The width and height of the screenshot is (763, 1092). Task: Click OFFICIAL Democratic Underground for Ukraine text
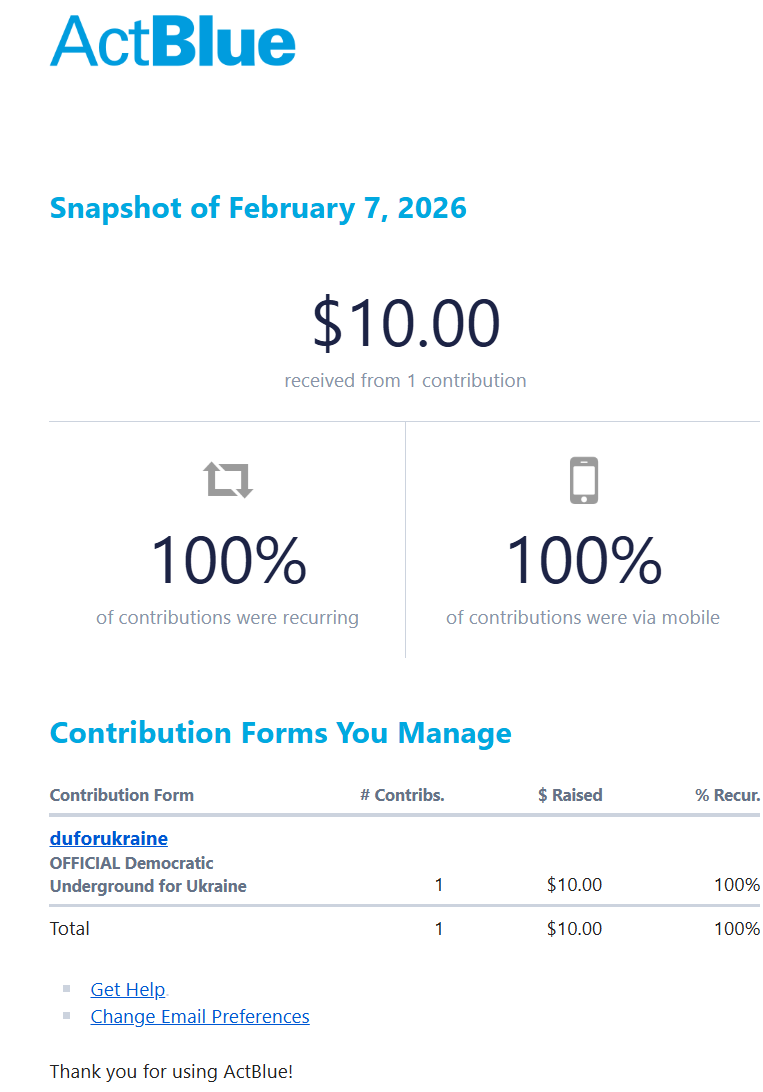click(148, 874)
